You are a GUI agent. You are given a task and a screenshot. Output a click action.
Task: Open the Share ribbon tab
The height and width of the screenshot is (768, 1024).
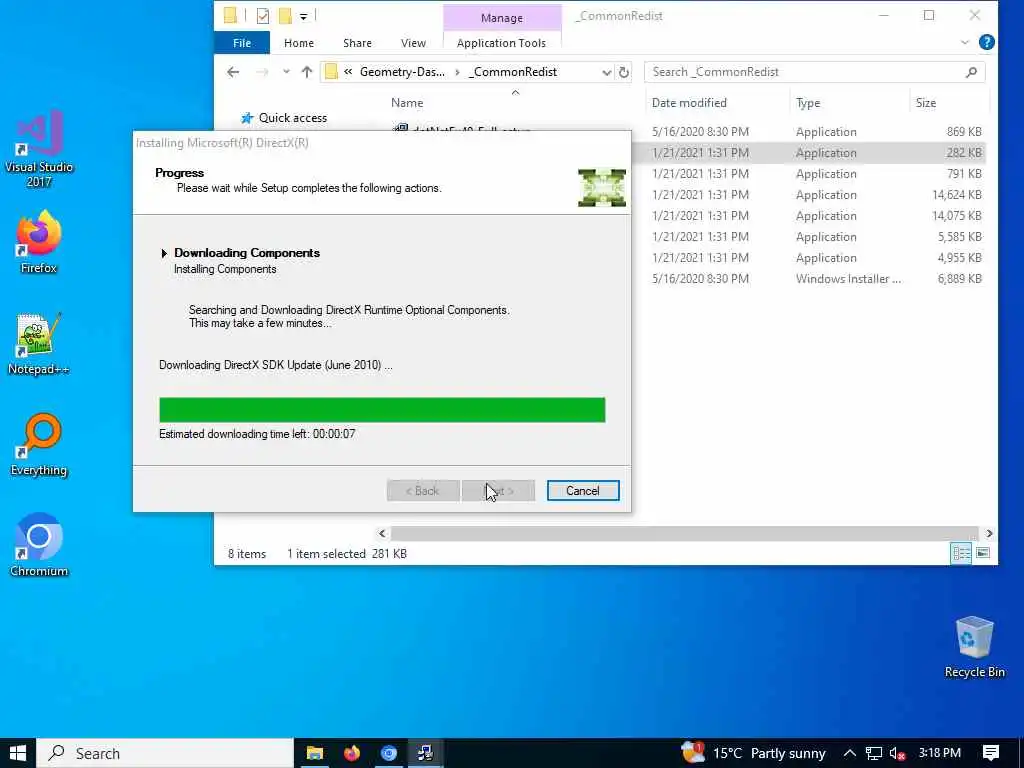pos(357,42)
